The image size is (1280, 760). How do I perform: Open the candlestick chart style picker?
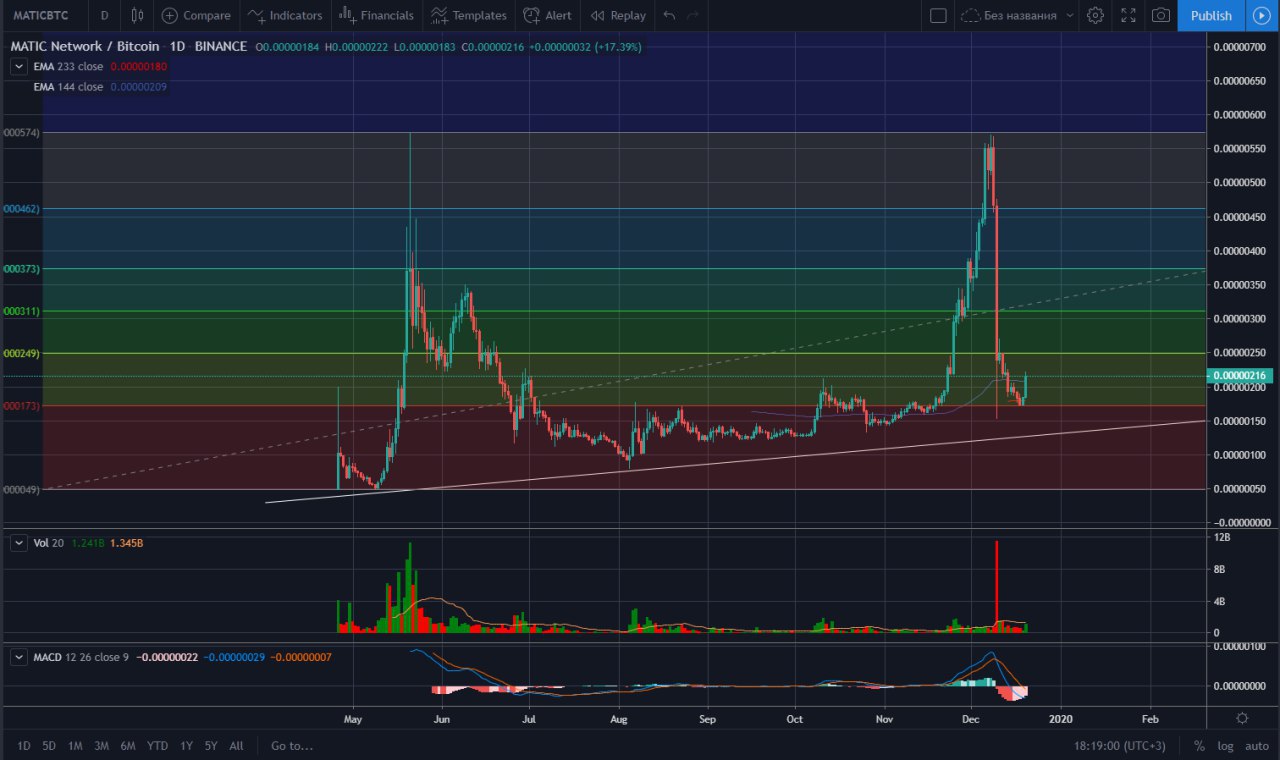(138, 15)
